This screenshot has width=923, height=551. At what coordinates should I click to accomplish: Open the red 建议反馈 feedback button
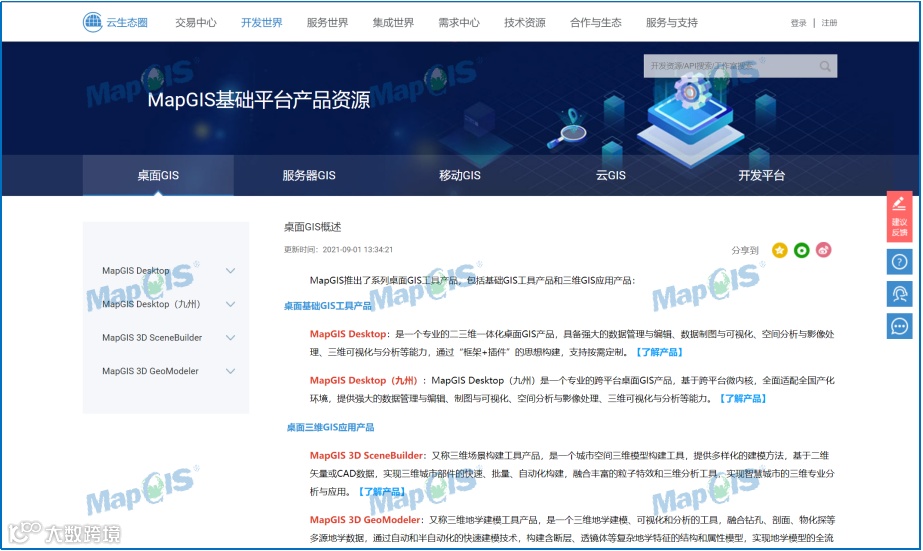click(899, 216)
